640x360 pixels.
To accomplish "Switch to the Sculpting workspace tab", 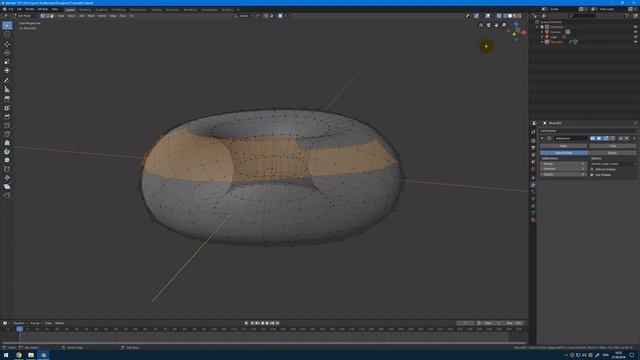I will pyautogui.click(x=101, y=10).
